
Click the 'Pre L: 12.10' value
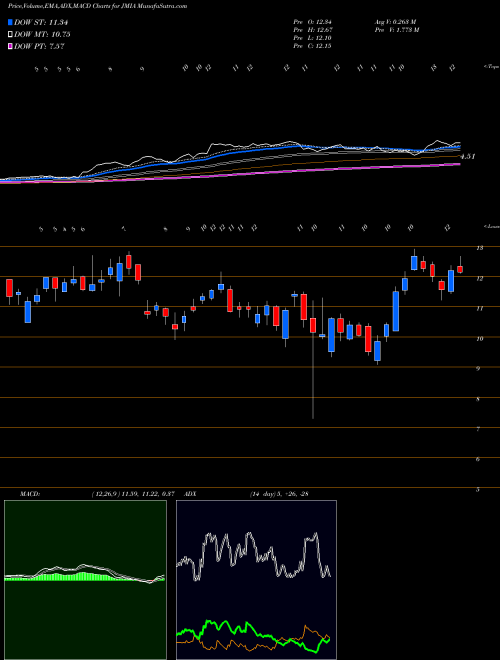(313, 38)
